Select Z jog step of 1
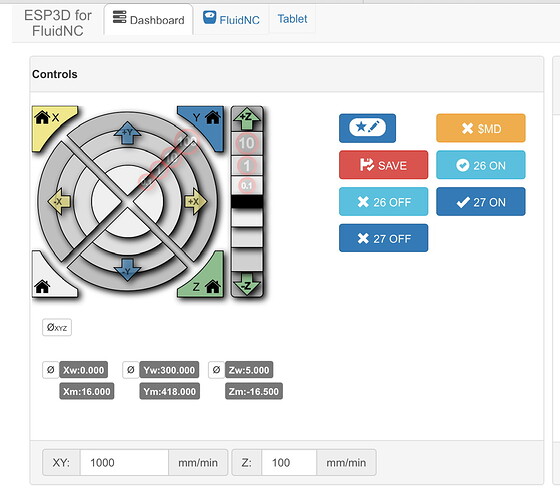Screen dimensions: 560x500 coord(247,166)
